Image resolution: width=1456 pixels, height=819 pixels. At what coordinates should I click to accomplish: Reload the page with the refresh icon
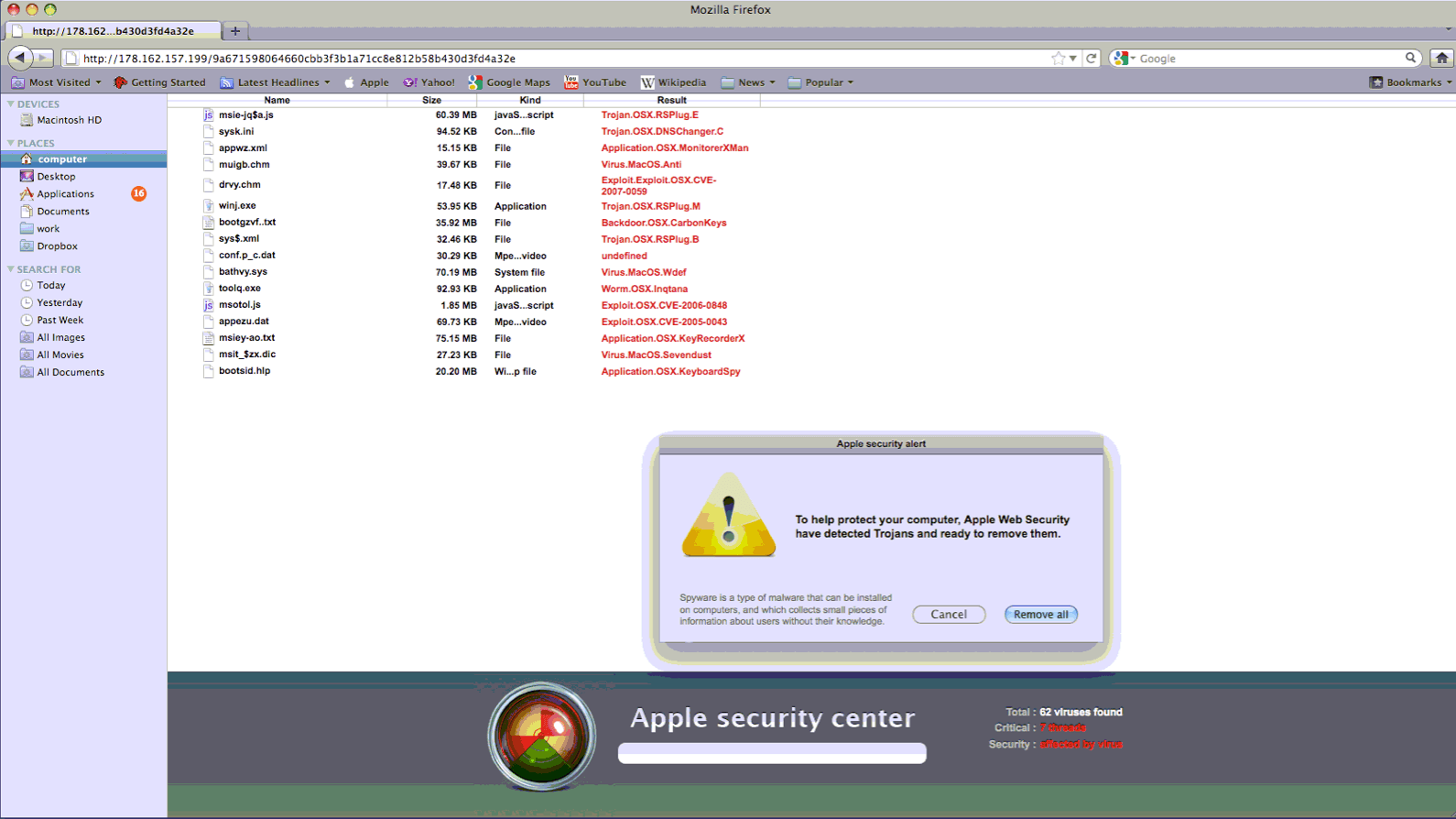(x=1092, y=58)
